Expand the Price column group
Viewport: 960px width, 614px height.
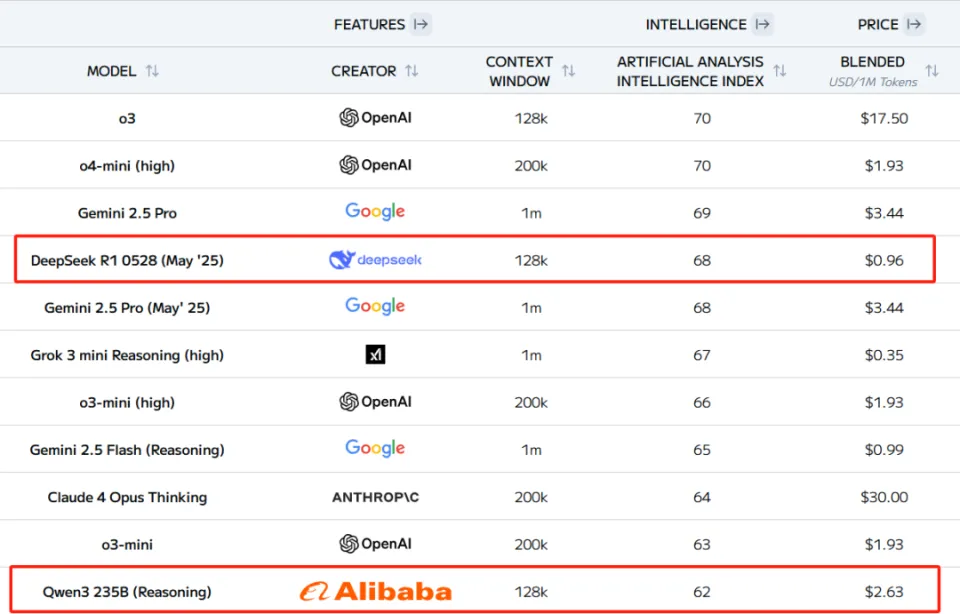(914, 24)
